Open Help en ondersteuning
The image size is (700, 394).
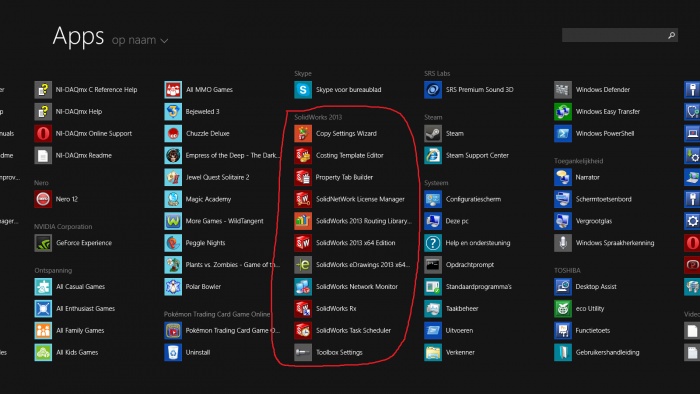pyautogui.click(x=468, y=243)
